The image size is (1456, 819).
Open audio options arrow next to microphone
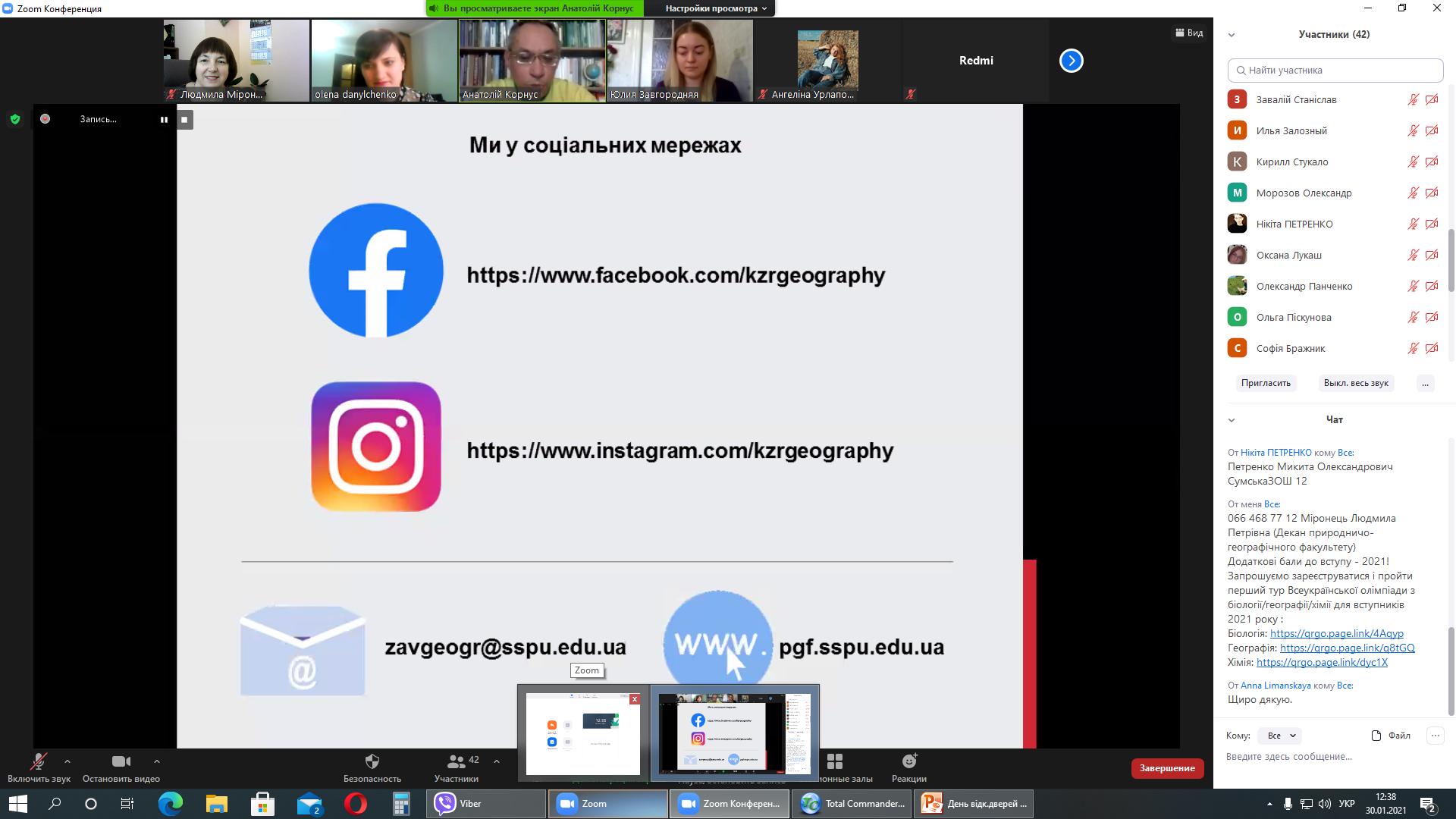pos(67,761)
